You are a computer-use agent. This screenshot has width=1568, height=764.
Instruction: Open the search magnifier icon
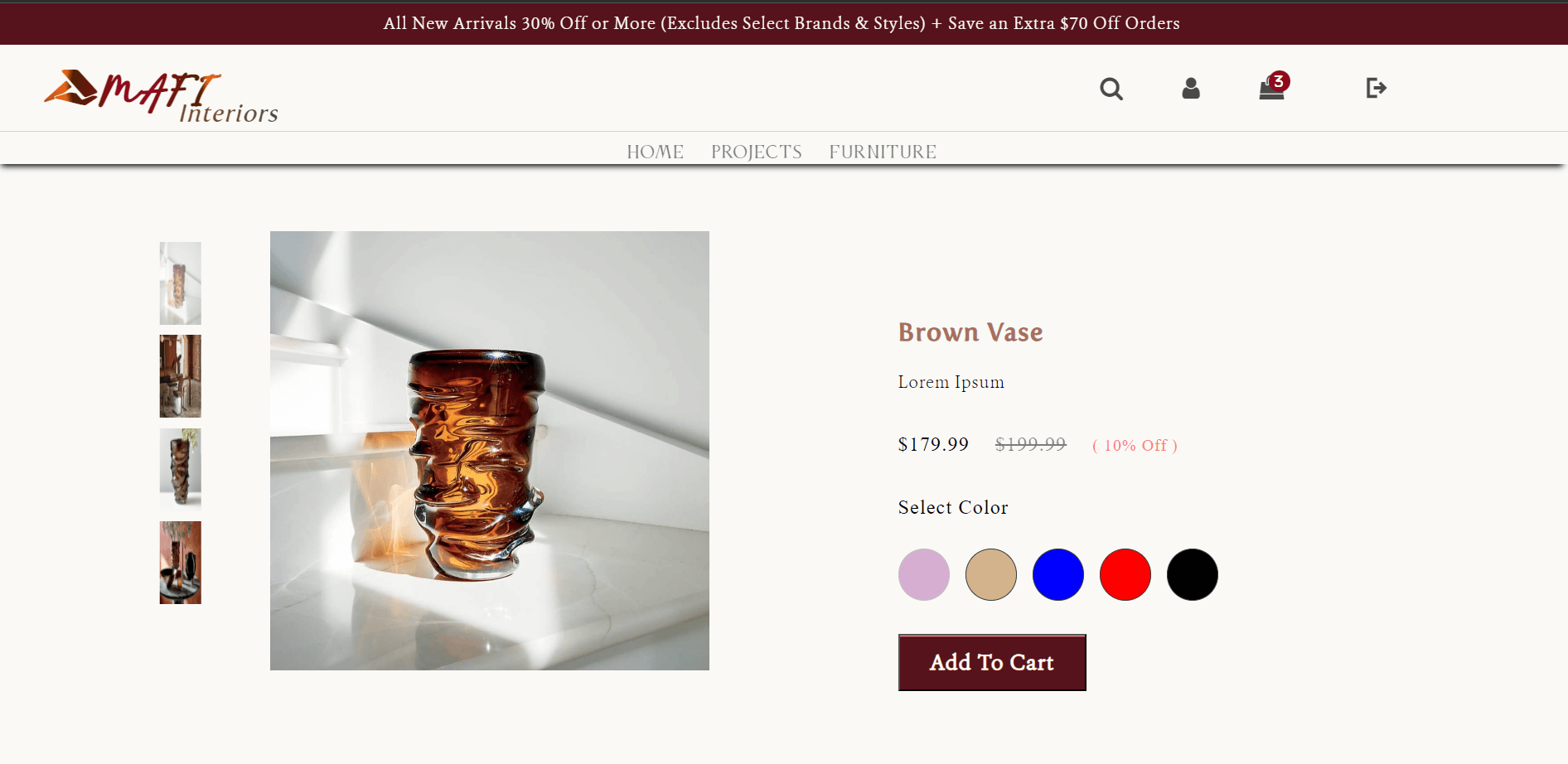tap(1111, 89)
